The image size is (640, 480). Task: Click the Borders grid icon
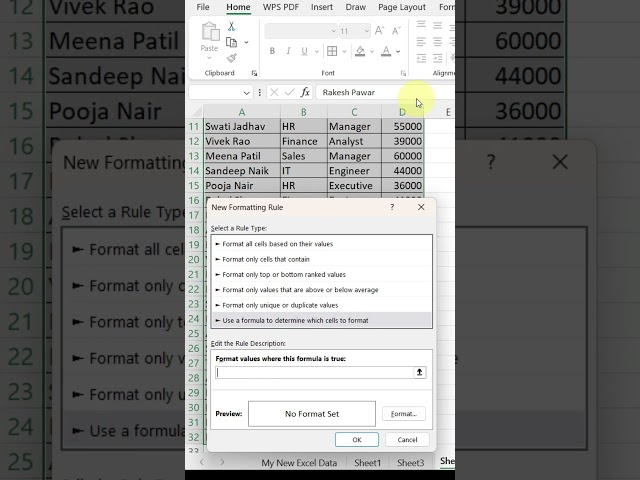[332, 51]
